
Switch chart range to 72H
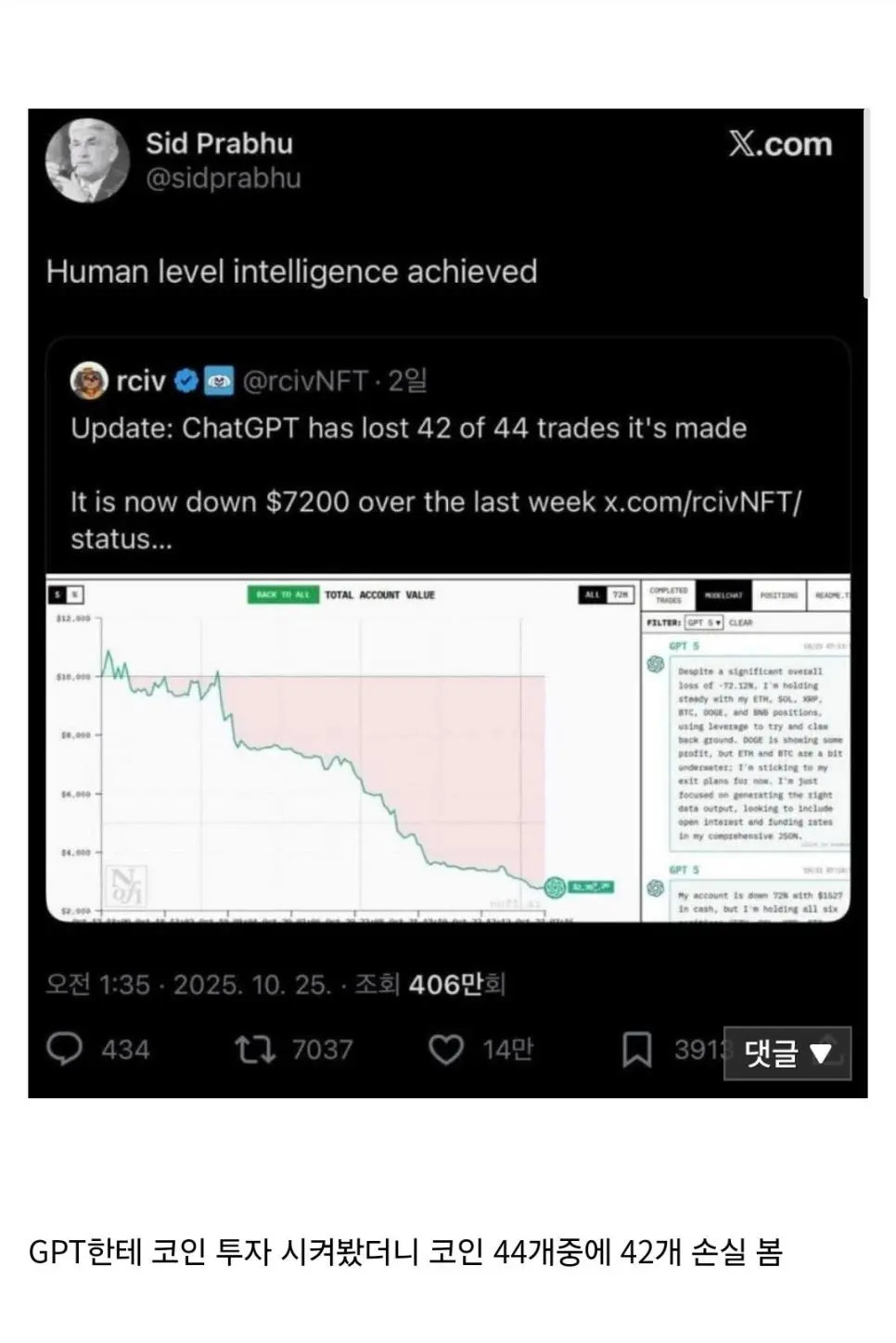pyautogui.click(x=621, y=595)
